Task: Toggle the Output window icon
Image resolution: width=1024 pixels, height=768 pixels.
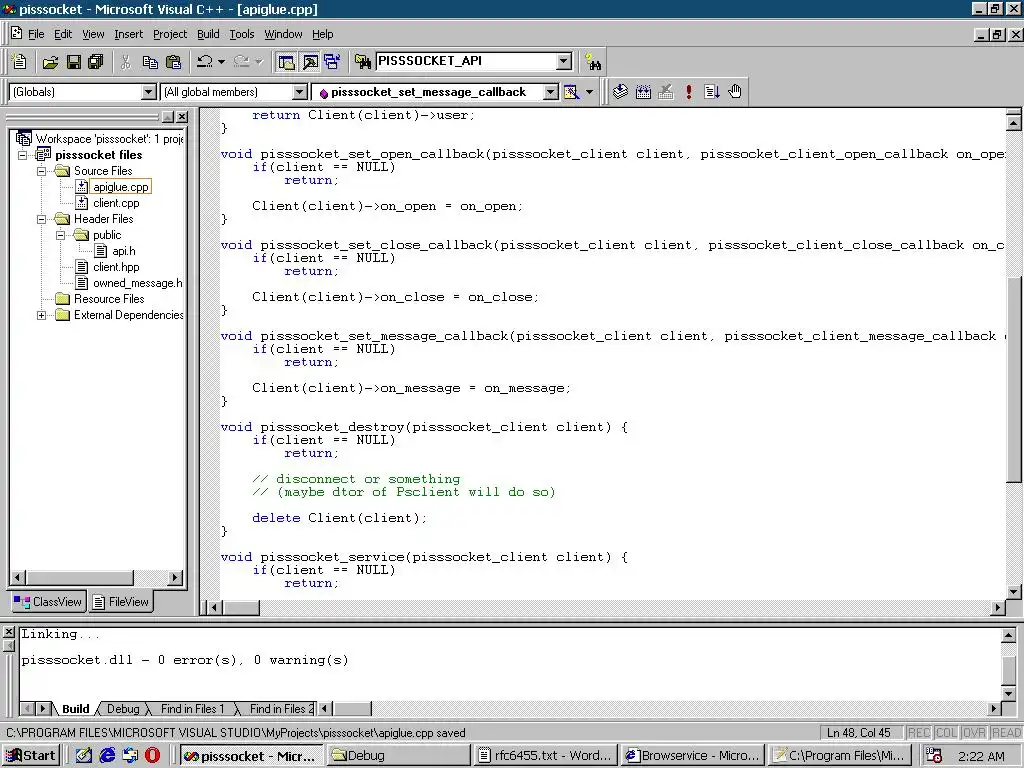Action: click(x=310, y=62)
